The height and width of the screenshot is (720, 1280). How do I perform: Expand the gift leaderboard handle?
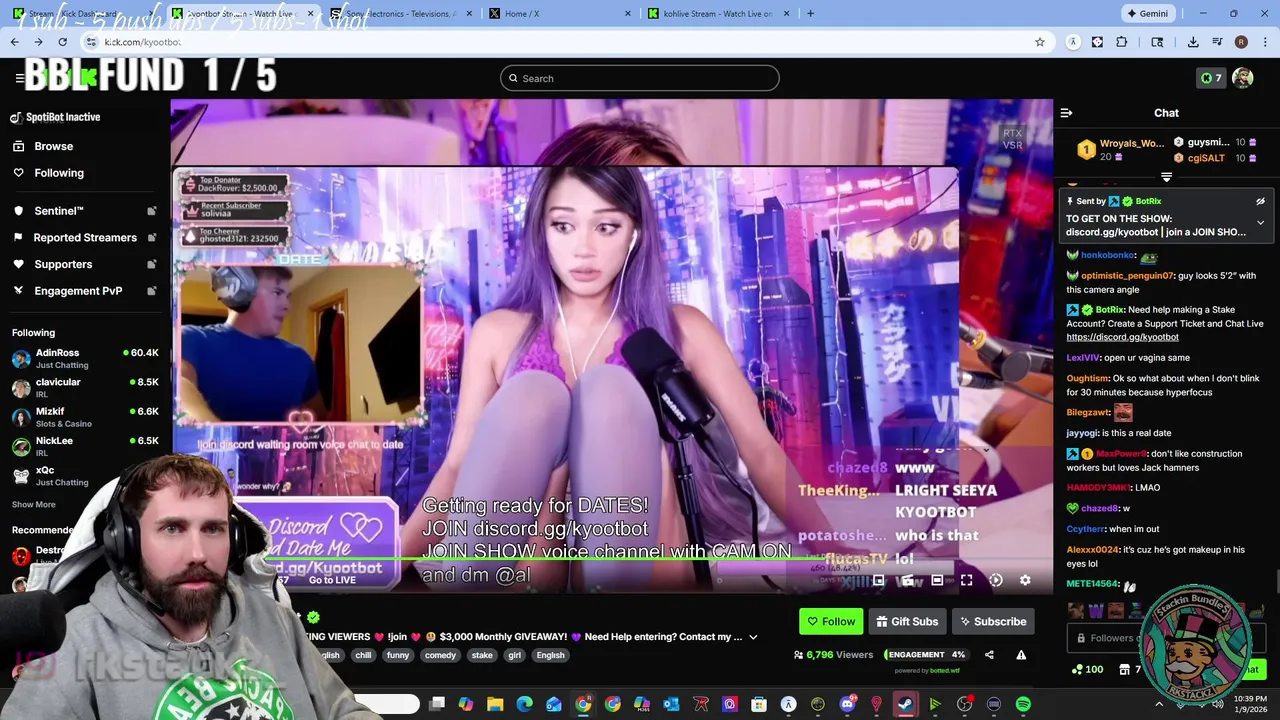pos(1166,177)
